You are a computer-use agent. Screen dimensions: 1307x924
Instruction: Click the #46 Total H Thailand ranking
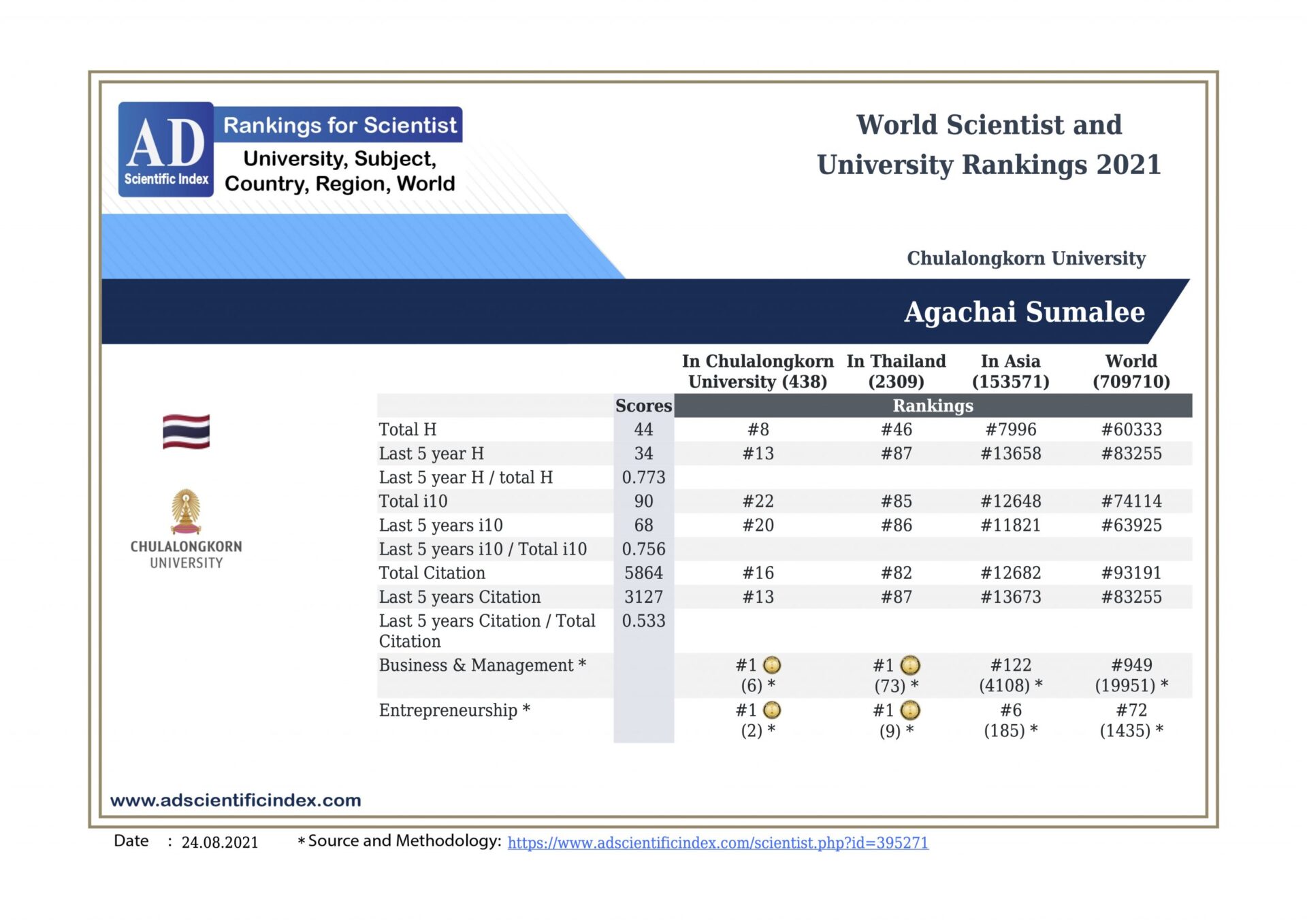(896, 429)
